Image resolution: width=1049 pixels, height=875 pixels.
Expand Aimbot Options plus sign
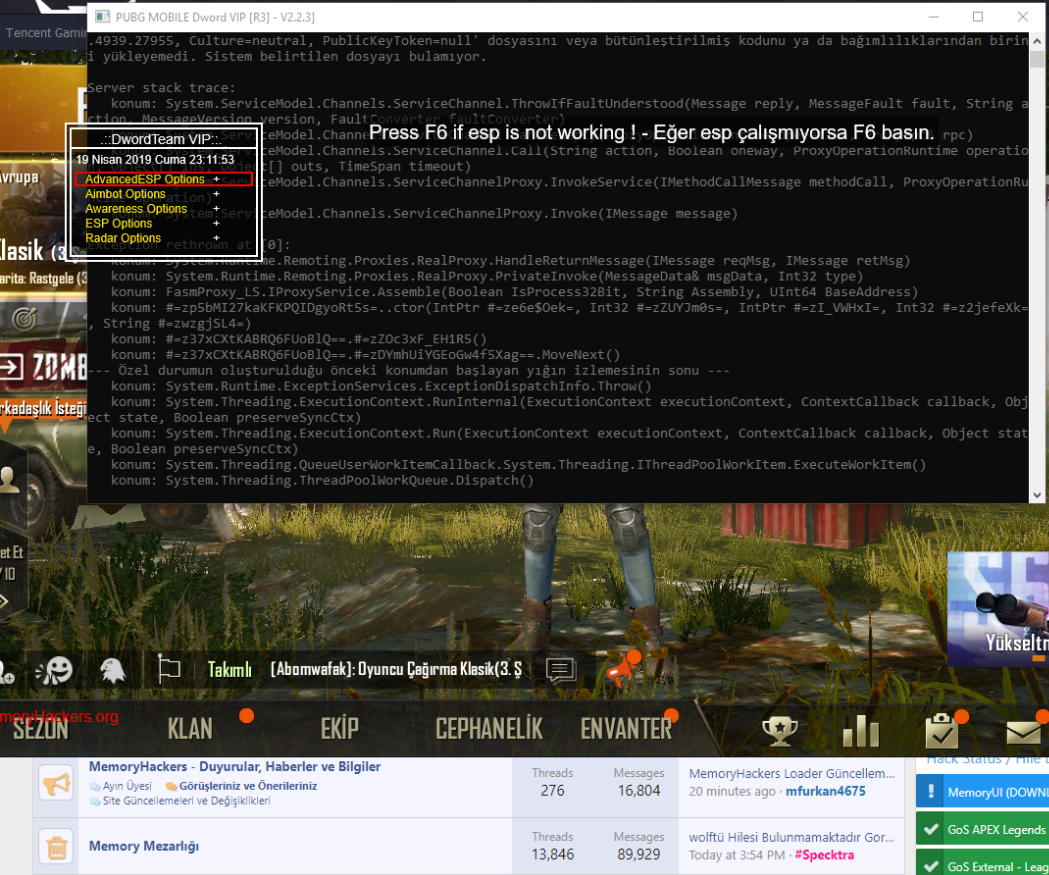coord(216,194)
